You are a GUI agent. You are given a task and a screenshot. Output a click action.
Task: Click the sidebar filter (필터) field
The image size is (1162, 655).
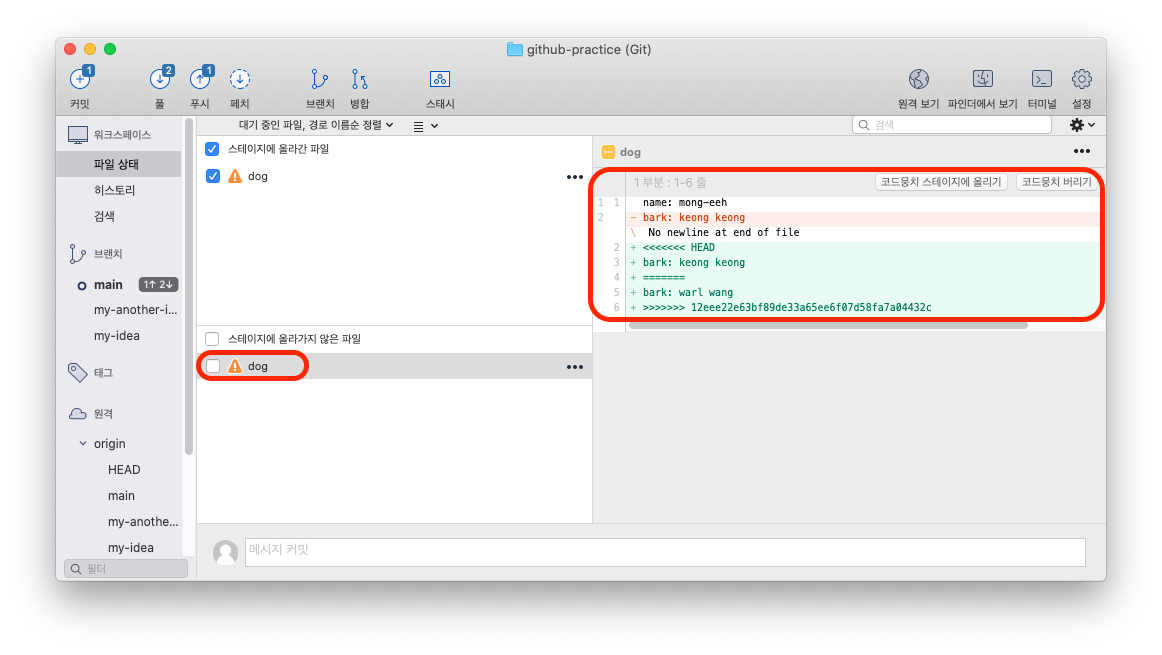[x=126, y=568]
